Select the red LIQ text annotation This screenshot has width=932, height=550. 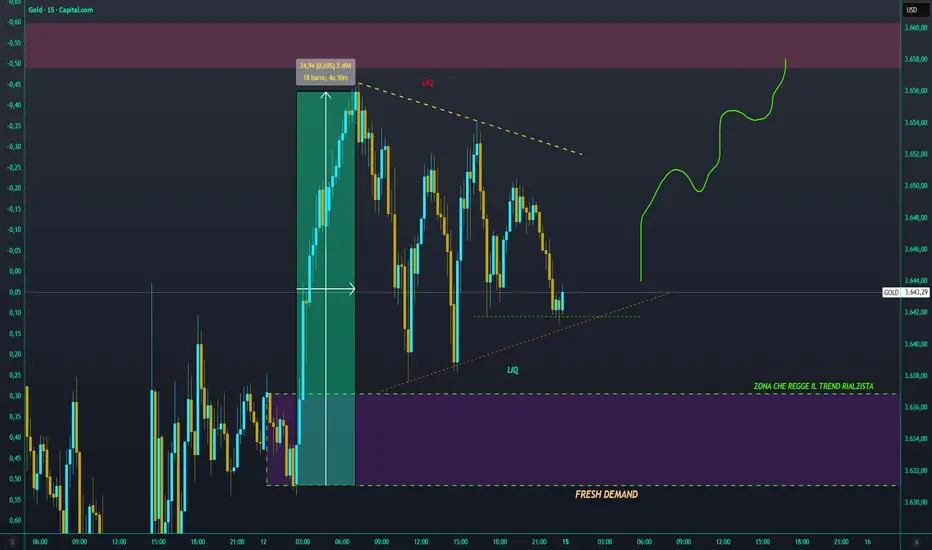[x=427, y=83]
